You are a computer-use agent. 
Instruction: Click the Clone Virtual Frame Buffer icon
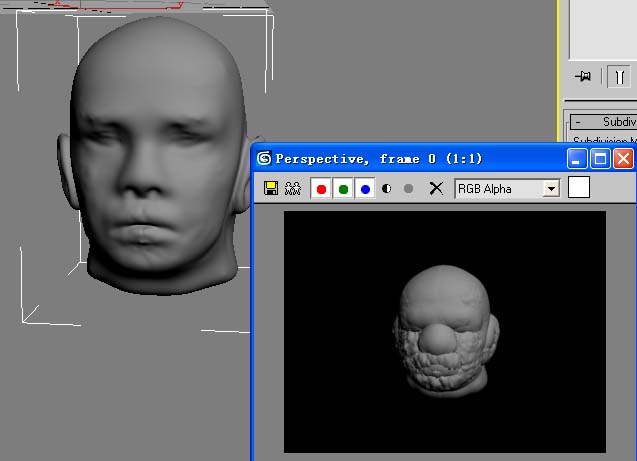[292, 188]
